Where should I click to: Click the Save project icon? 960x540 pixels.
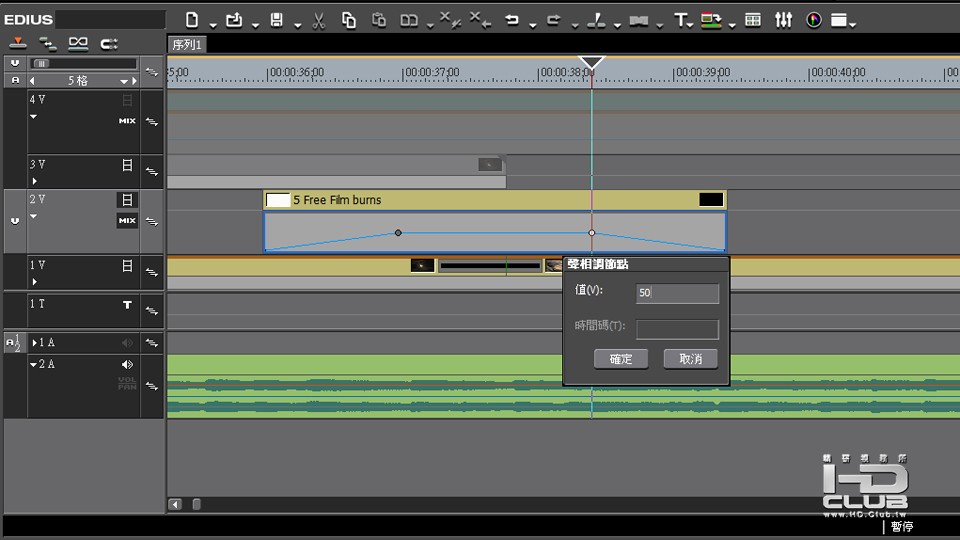277,20
